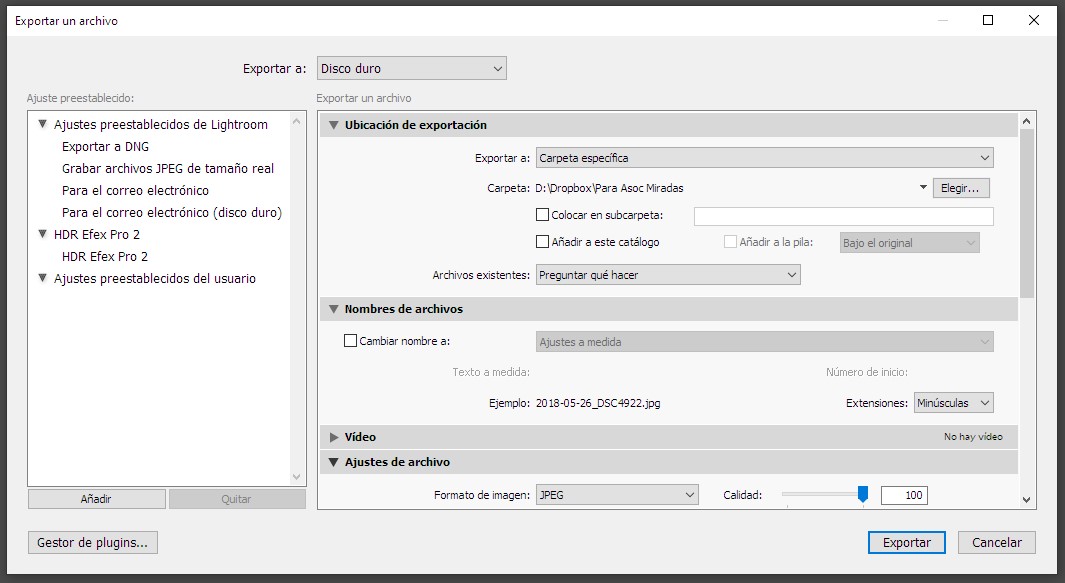
Task: Open the 'Ajustes a medida' dropdown
Action: (x=765, y=342)
